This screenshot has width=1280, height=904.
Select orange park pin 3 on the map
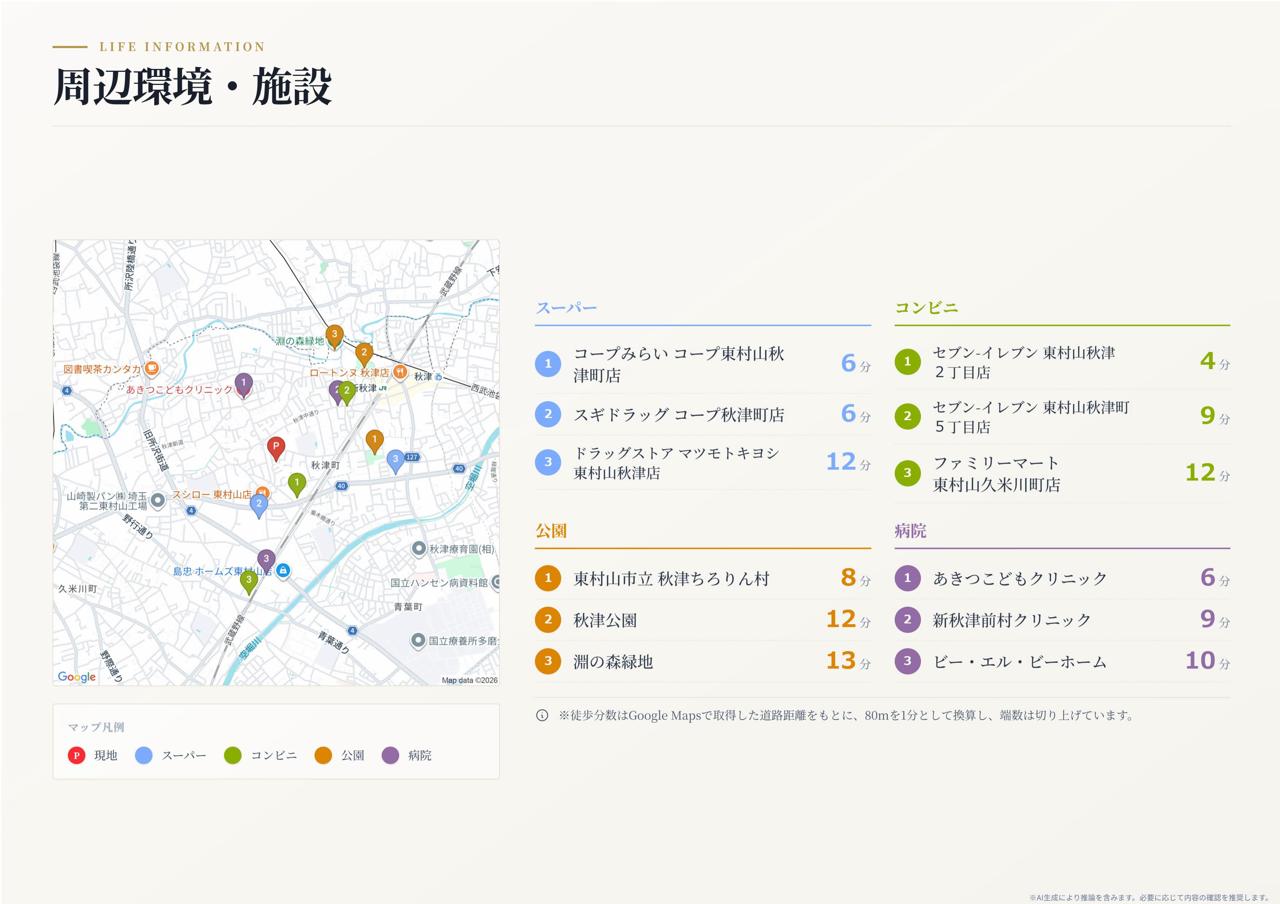[335, 336]
